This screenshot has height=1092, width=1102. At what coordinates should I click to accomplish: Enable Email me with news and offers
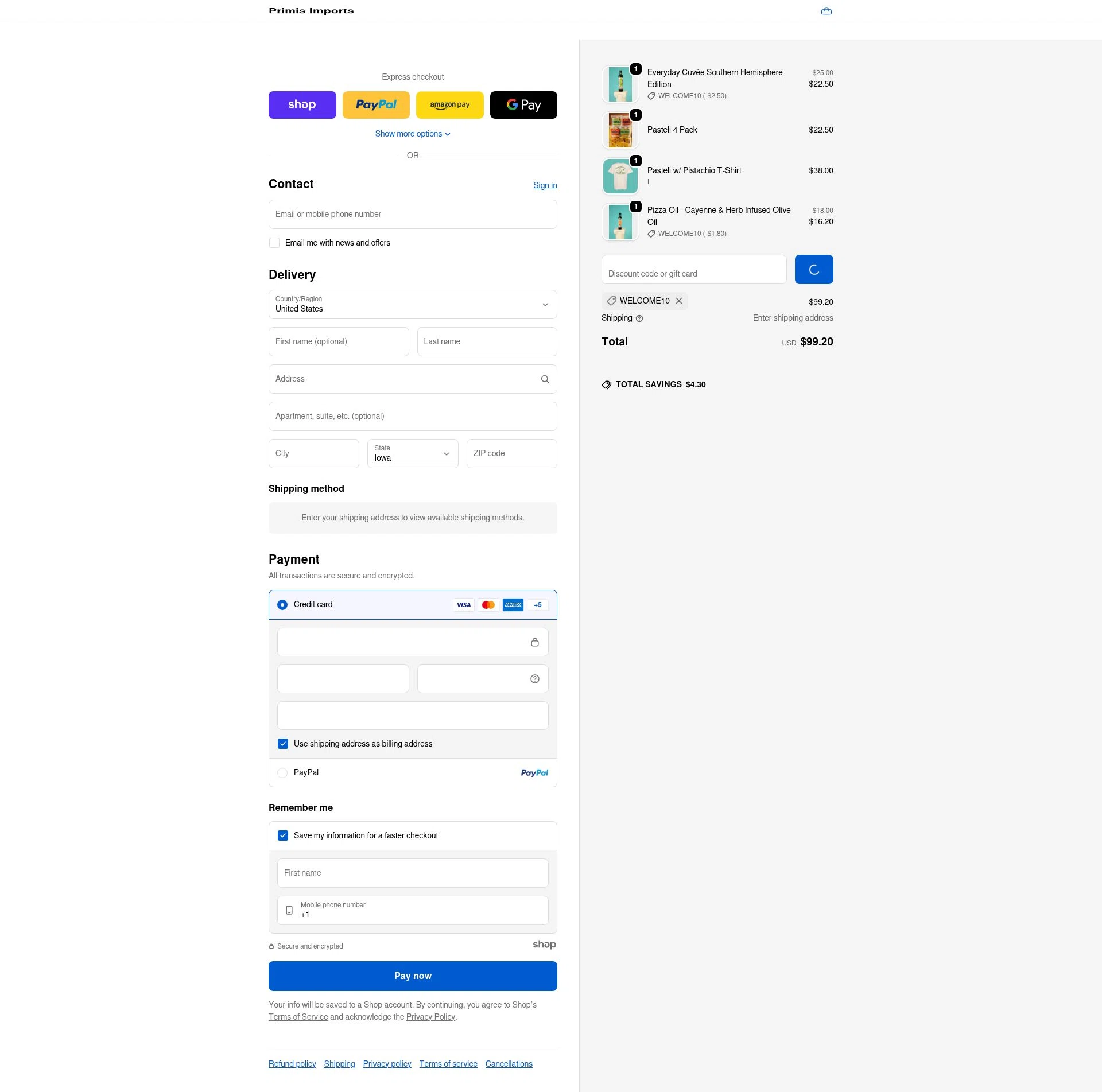(274, 243)
